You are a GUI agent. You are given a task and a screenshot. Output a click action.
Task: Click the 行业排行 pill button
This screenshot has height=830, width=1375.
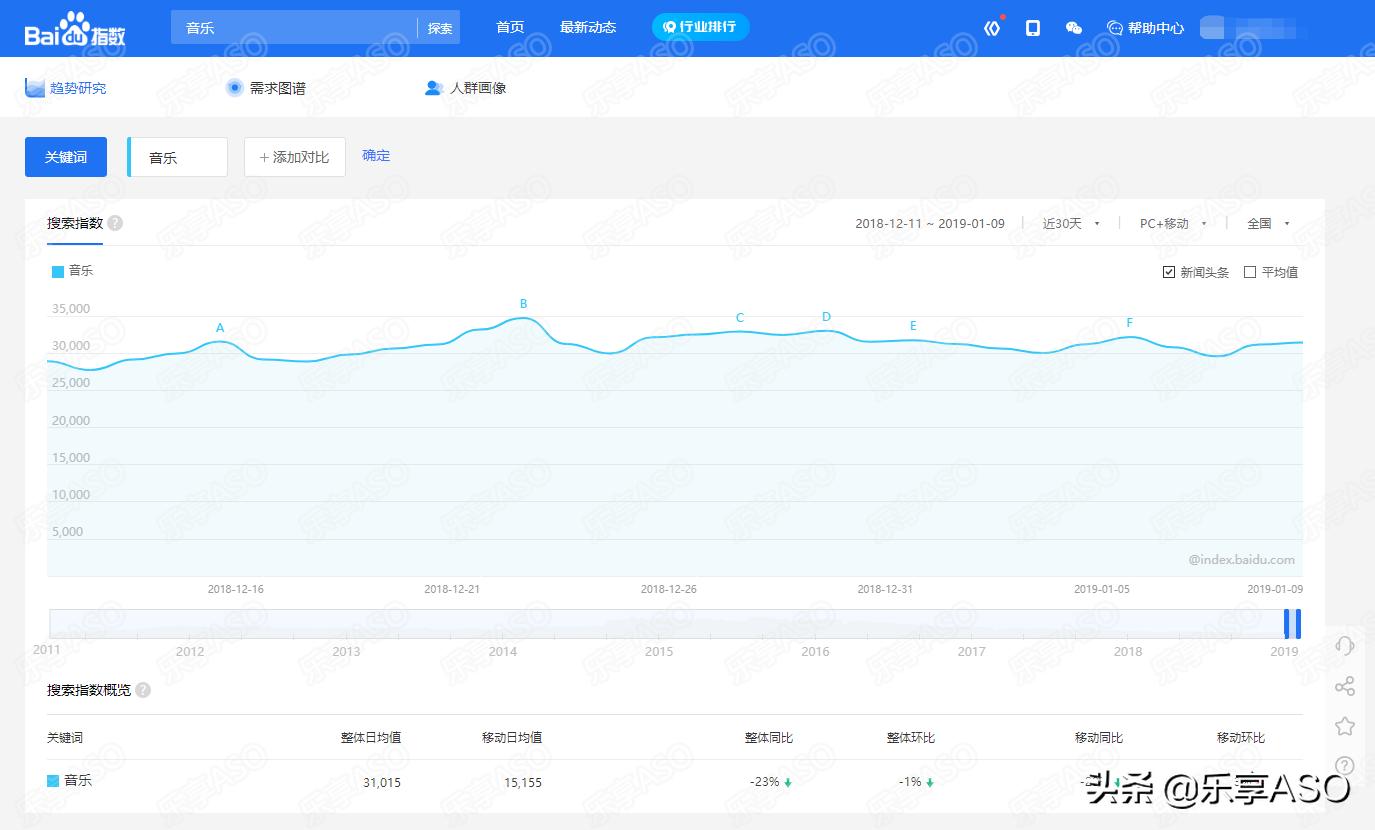click(700, 27)
